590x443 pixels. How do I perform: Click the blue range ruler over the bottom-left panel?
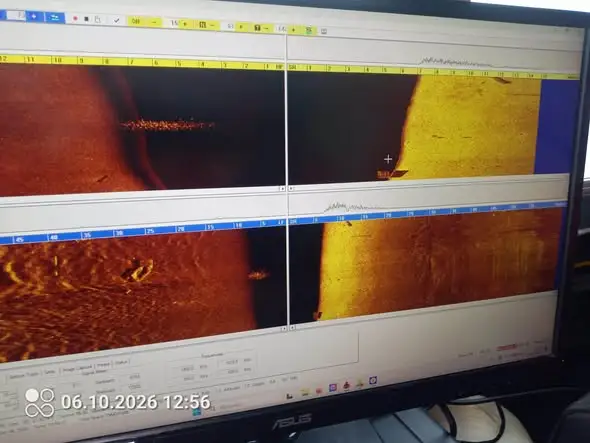point(142,230)
